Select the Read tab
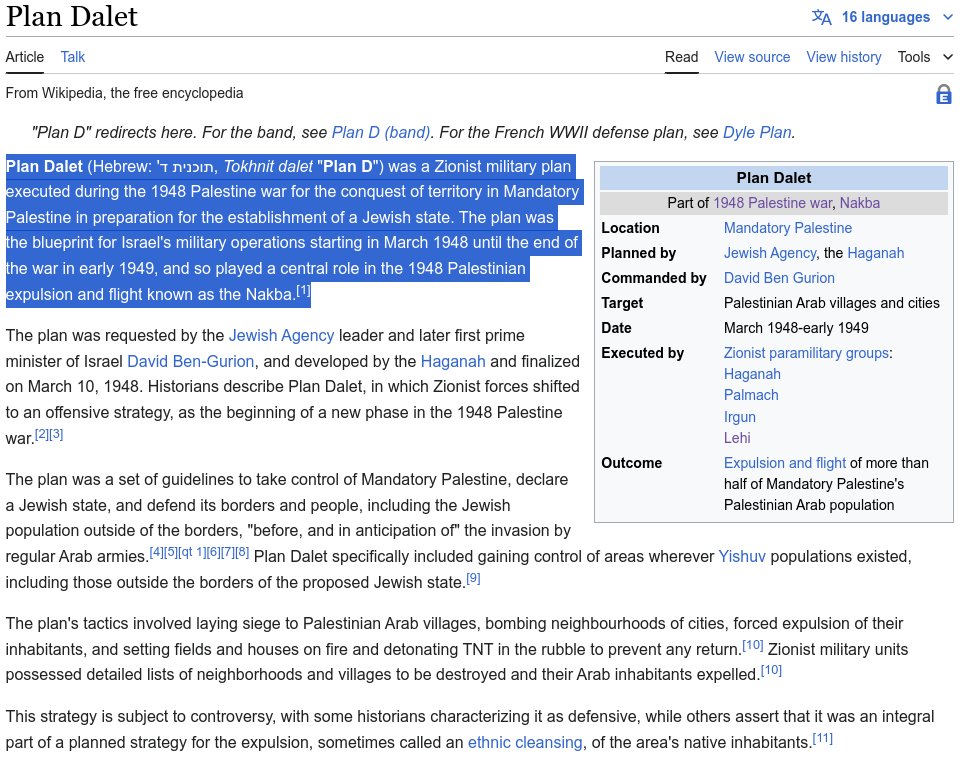This screenshot has height=759, width=965. (682, 57)
